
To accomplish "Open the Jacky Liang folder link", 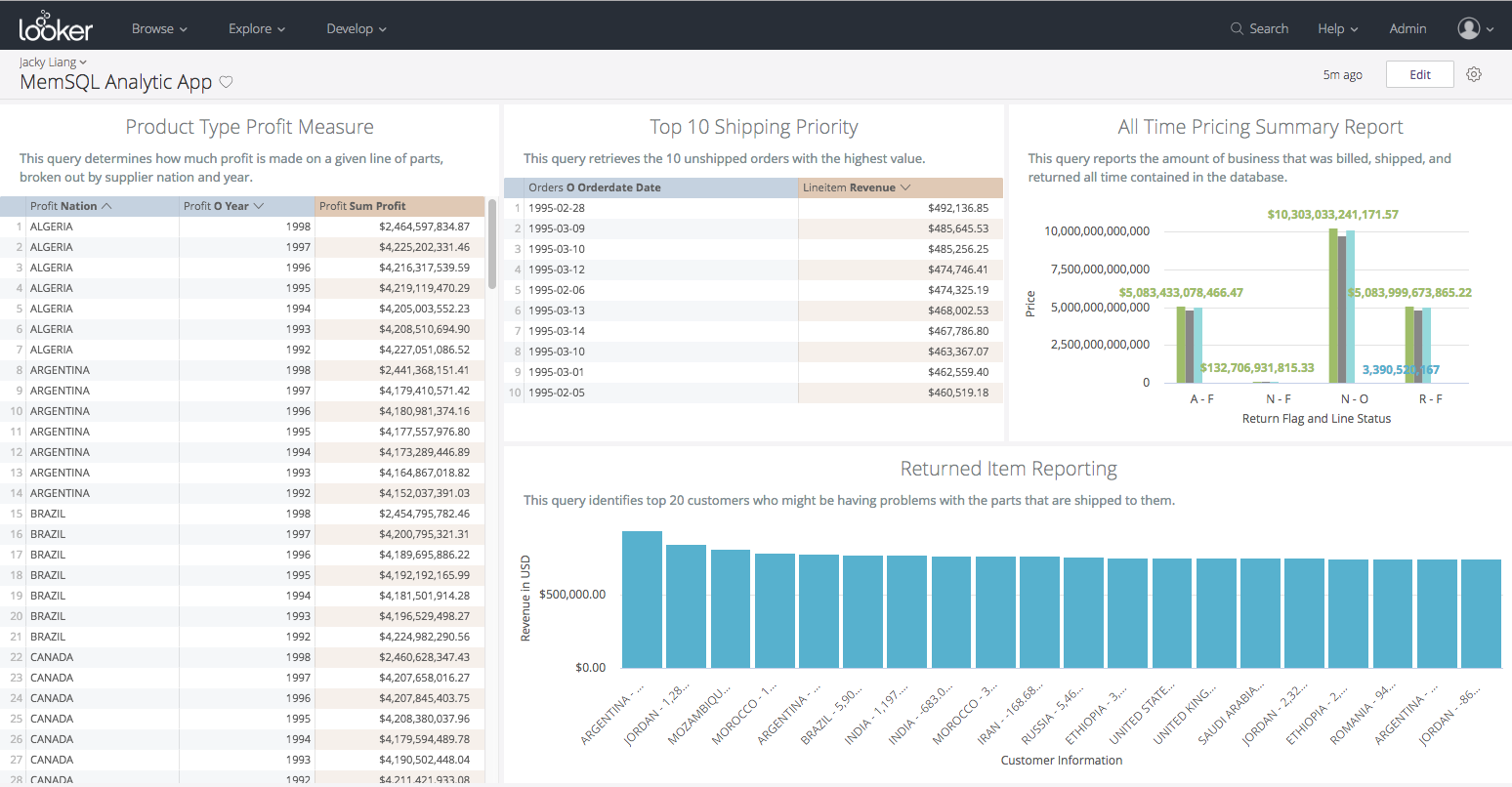I will (53, 62).
